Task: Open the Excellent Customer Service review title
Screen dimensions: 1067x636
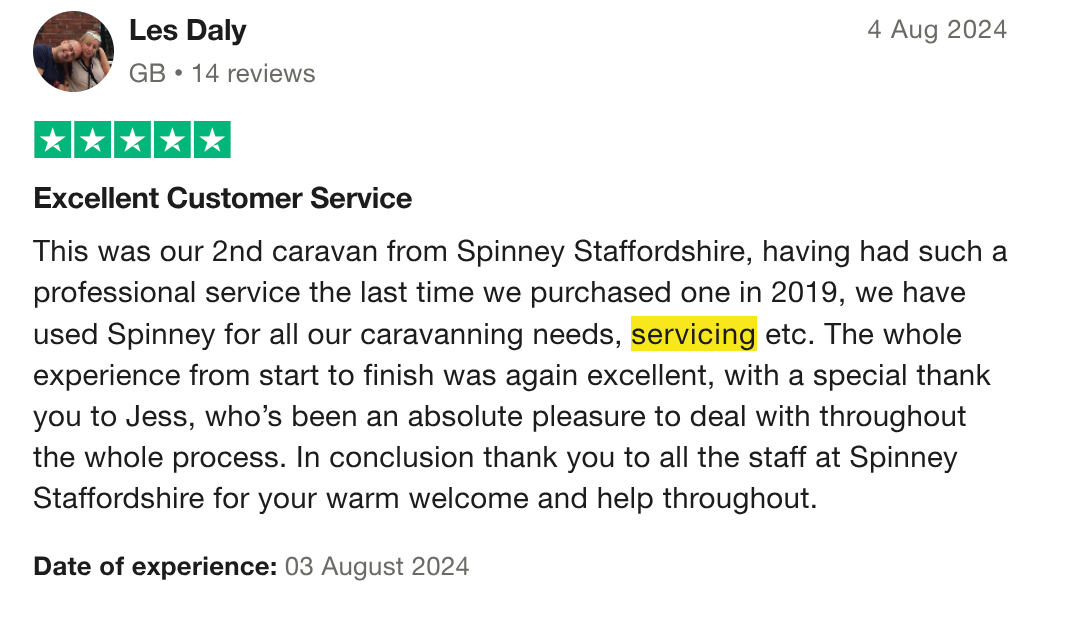Action: click(222, 198)
